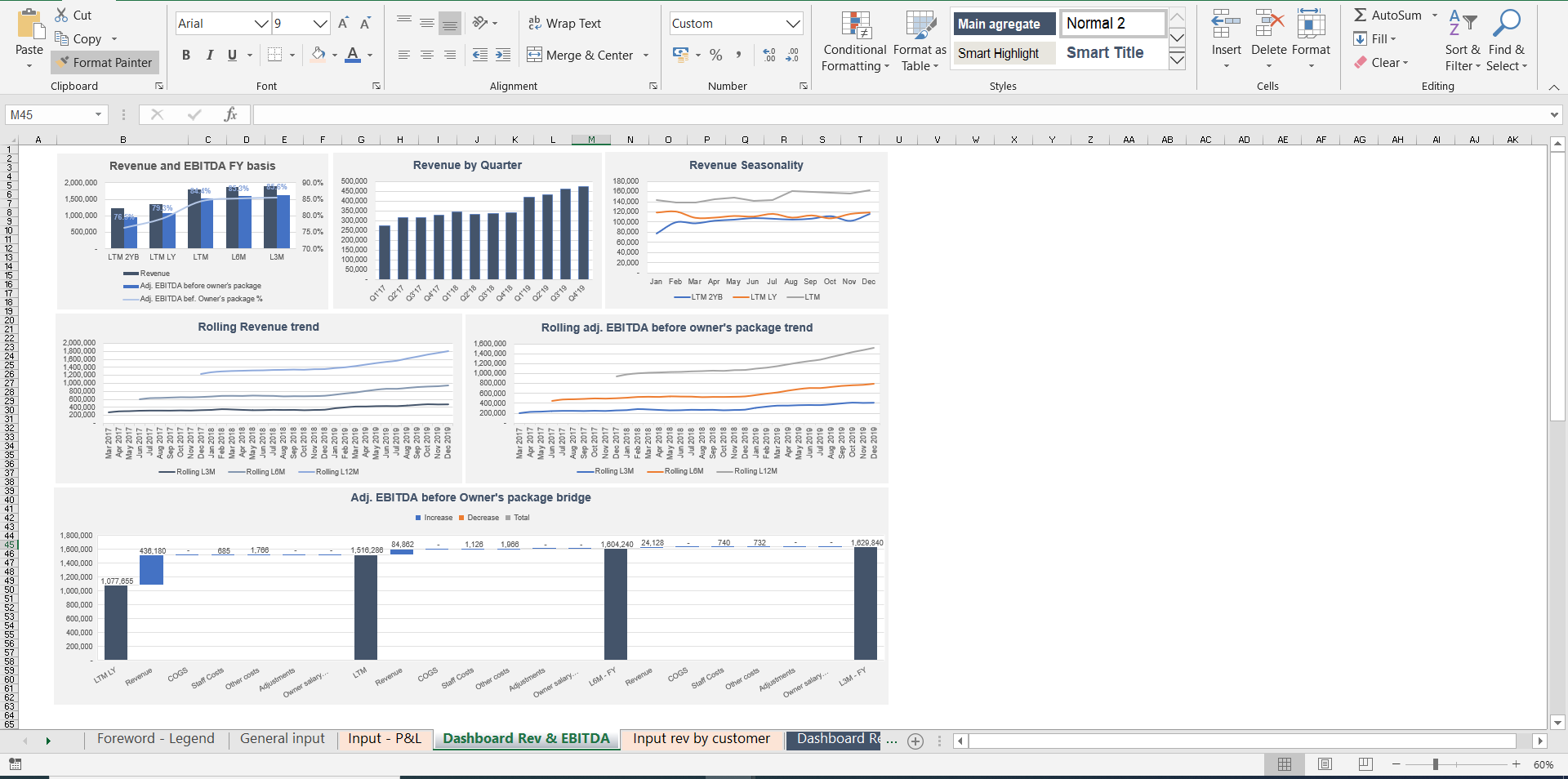Switch to Input rev by customer sheet
This screenshot has width=1568, height=779.
701,739
